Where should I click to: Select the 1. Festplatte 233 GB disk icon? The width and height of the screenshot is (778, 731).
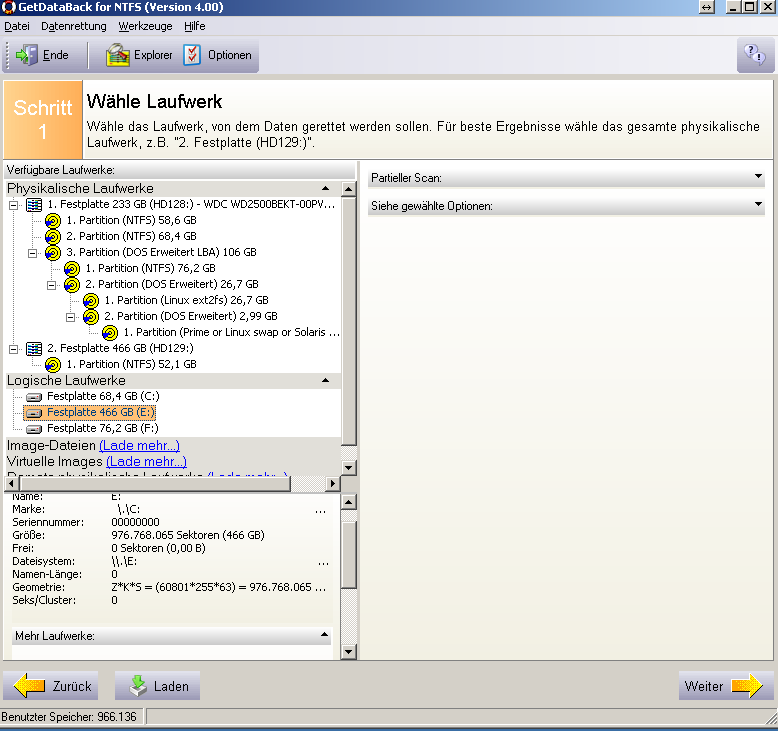(34, 204)
